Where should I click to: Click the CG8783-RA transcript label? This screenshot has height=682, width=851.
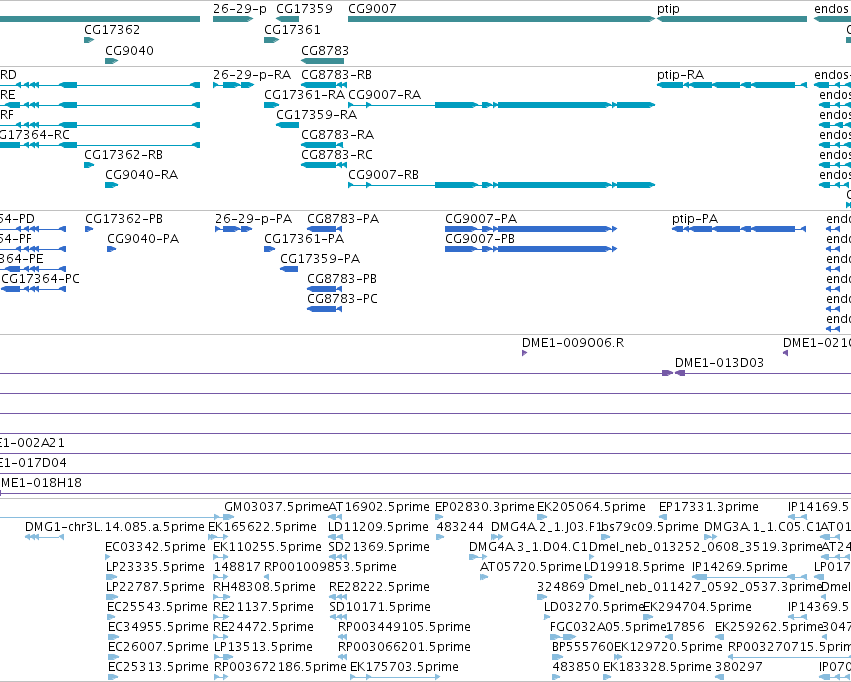click(x=338, y=135)
